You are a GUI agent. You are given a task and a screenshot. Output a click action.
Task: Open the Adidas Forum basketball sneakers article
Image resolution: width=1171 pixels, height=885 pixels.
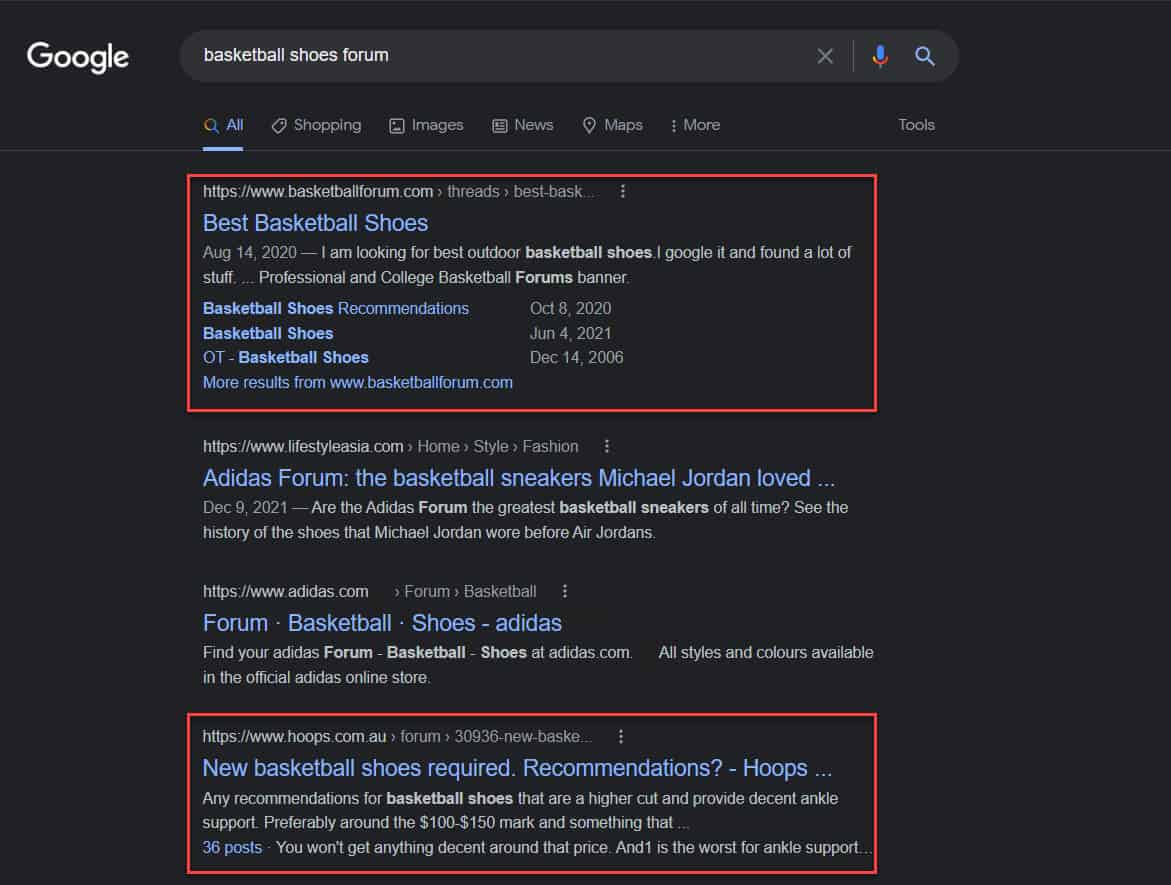pyautogui.click(x=518, y=478)
